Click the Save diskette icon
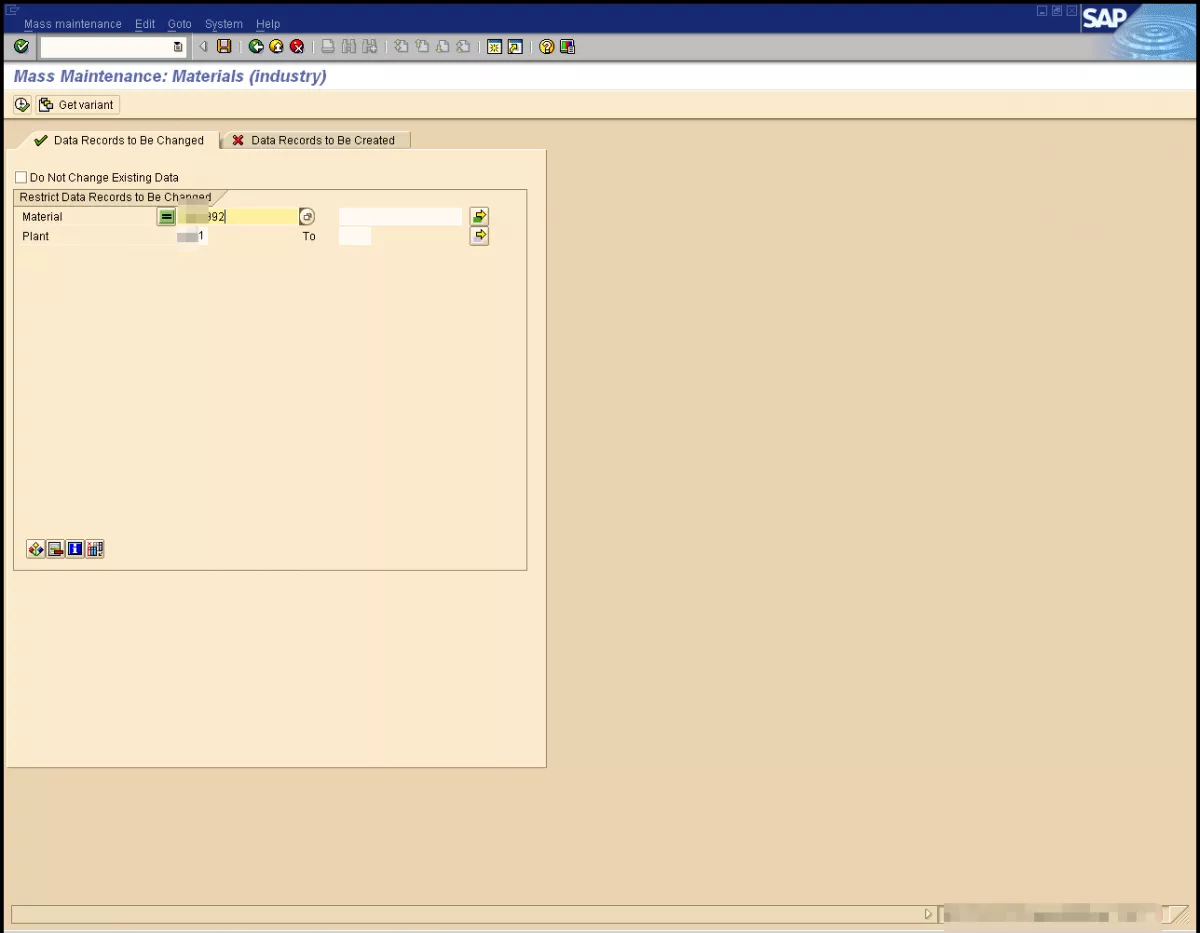This screenshot has height=933, width=1200. tap(224, 47)
